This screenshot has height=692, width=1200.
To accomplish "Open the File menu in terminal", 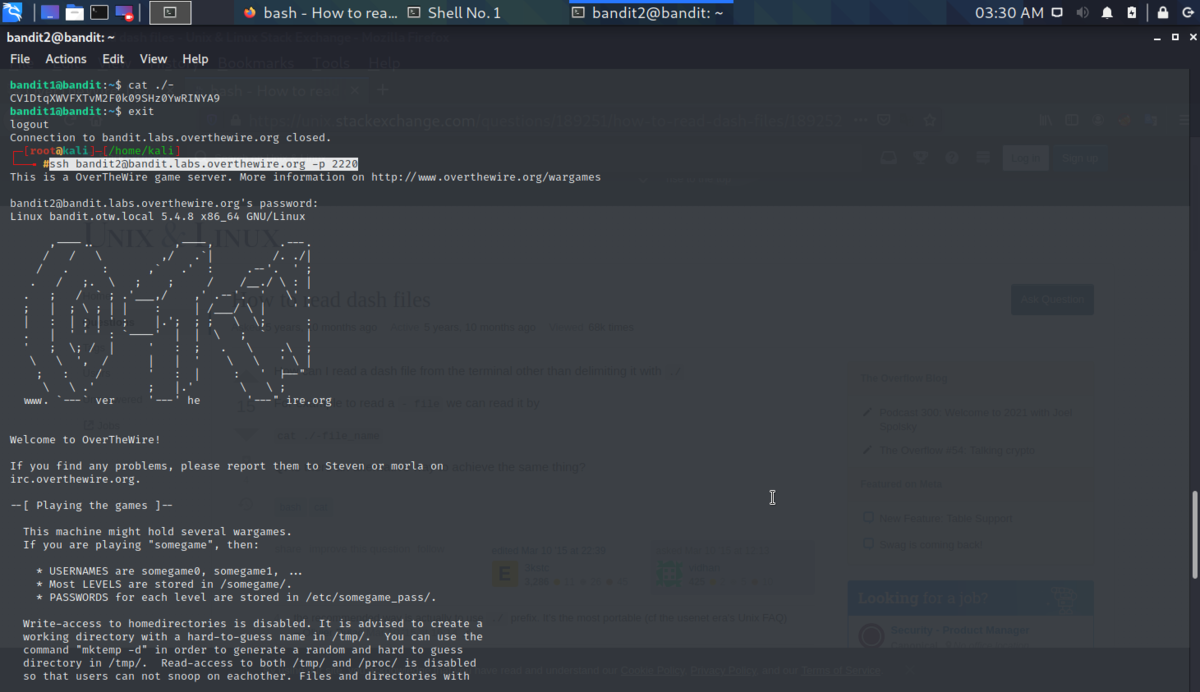I will [20, 59].
